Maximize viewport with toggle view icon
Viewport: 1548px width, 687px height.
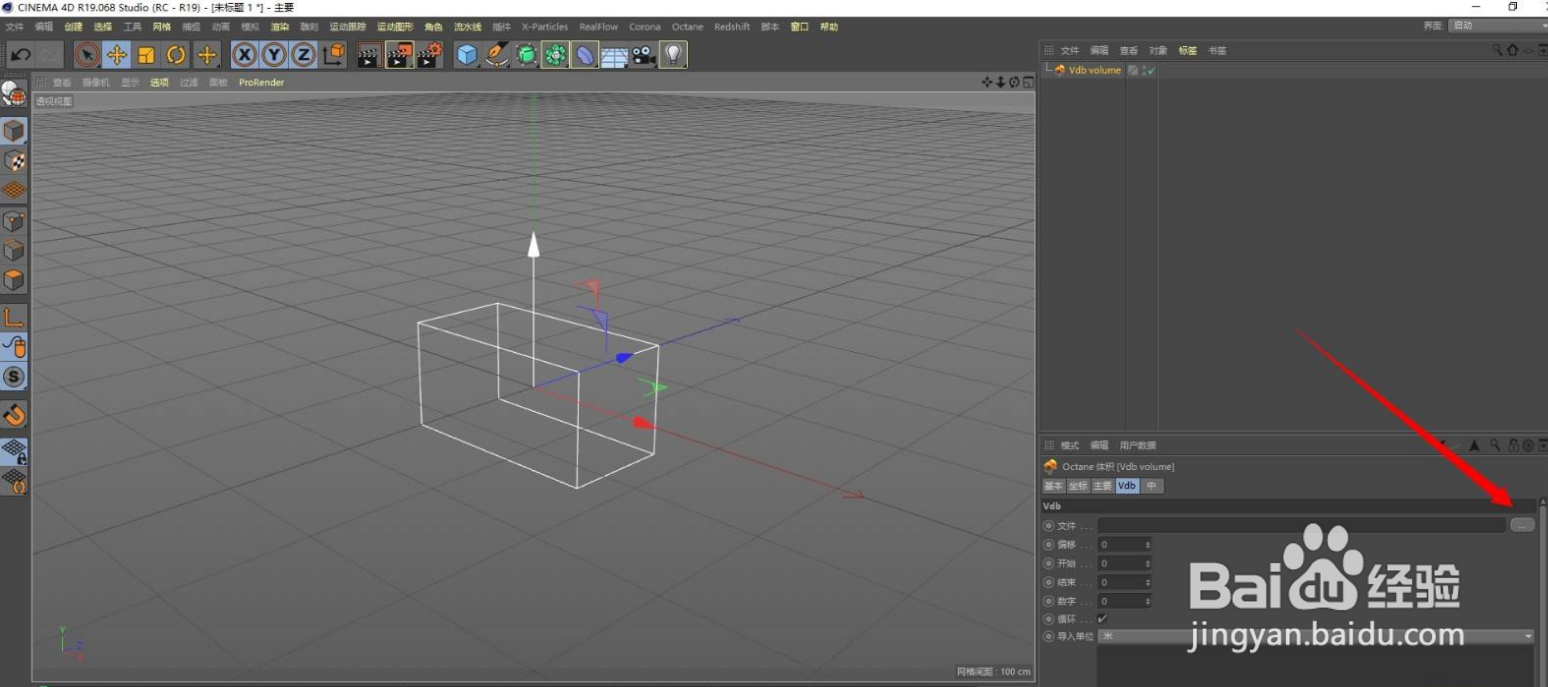(1027, 83)
